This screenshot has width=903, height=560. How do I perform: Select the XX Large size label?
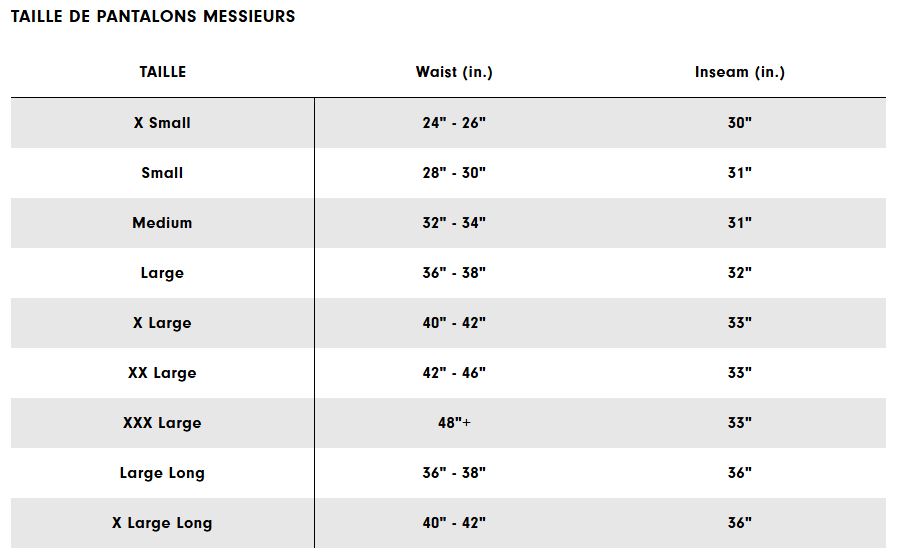[x=162, y=373]
